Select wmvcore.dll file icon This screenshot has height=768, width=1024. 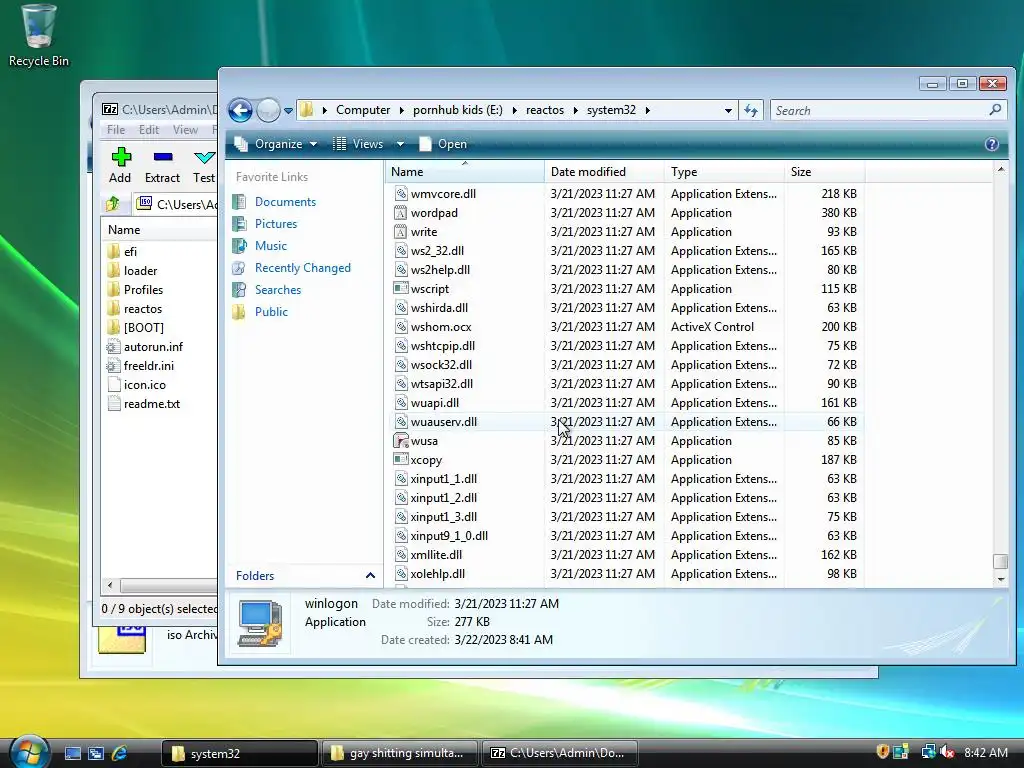click(x=400, y=193)
